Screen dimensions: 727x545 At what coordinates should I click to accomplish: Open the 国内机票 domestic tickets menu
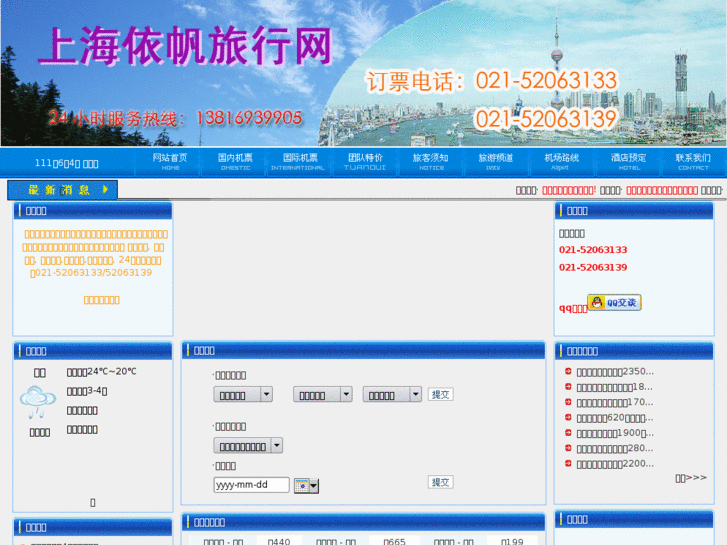click(x=235, y=162)
